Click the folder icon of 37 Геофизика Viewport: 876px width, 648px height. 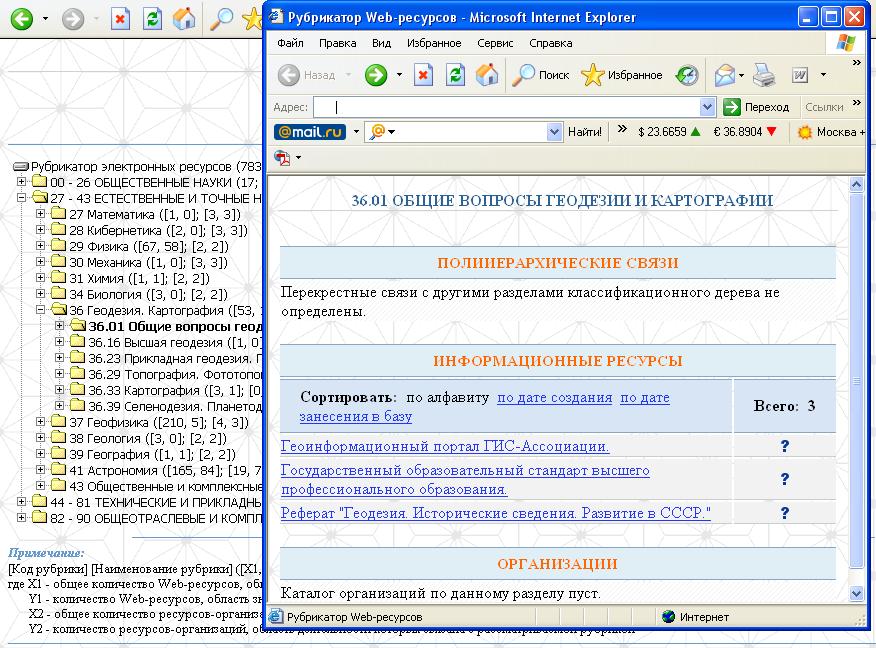[x=59, y=422]
